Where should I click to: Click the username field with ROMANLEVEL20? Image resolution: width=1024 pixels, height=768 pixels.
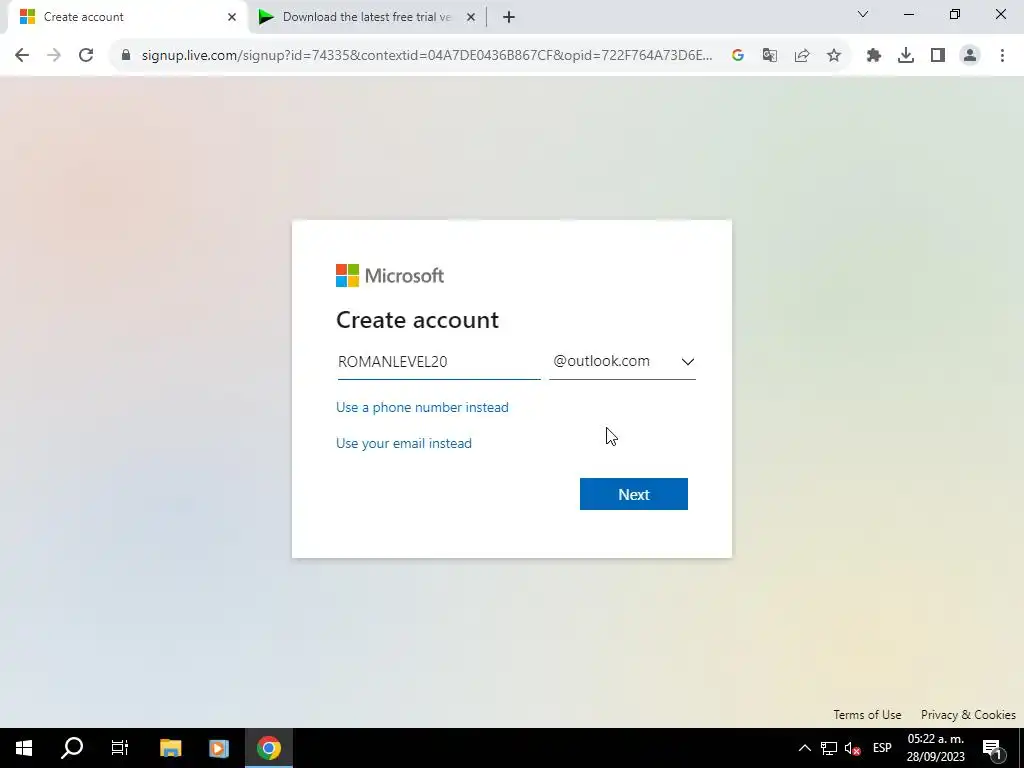click(439, 362)
